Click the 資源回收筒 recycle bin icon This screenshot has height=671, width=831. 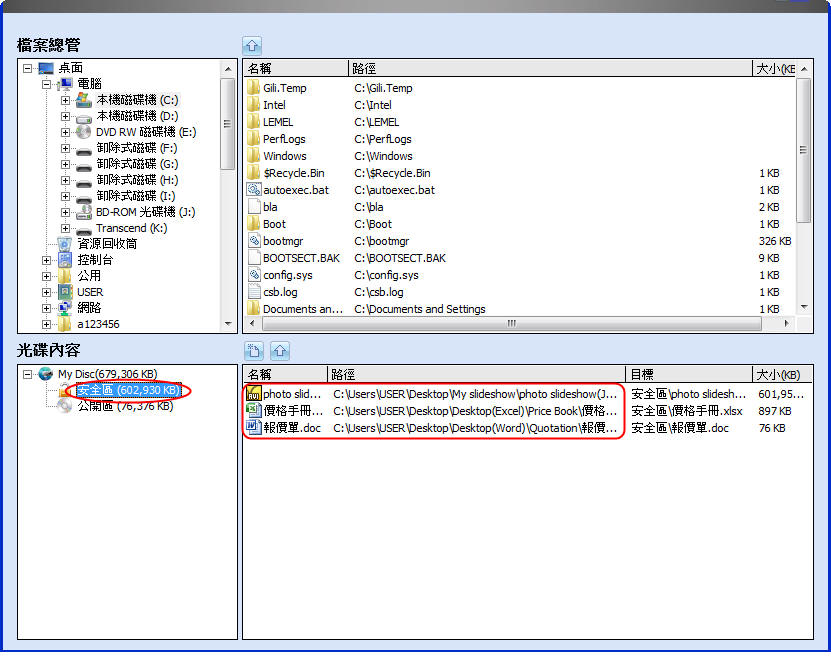click(x=65, y=244)
